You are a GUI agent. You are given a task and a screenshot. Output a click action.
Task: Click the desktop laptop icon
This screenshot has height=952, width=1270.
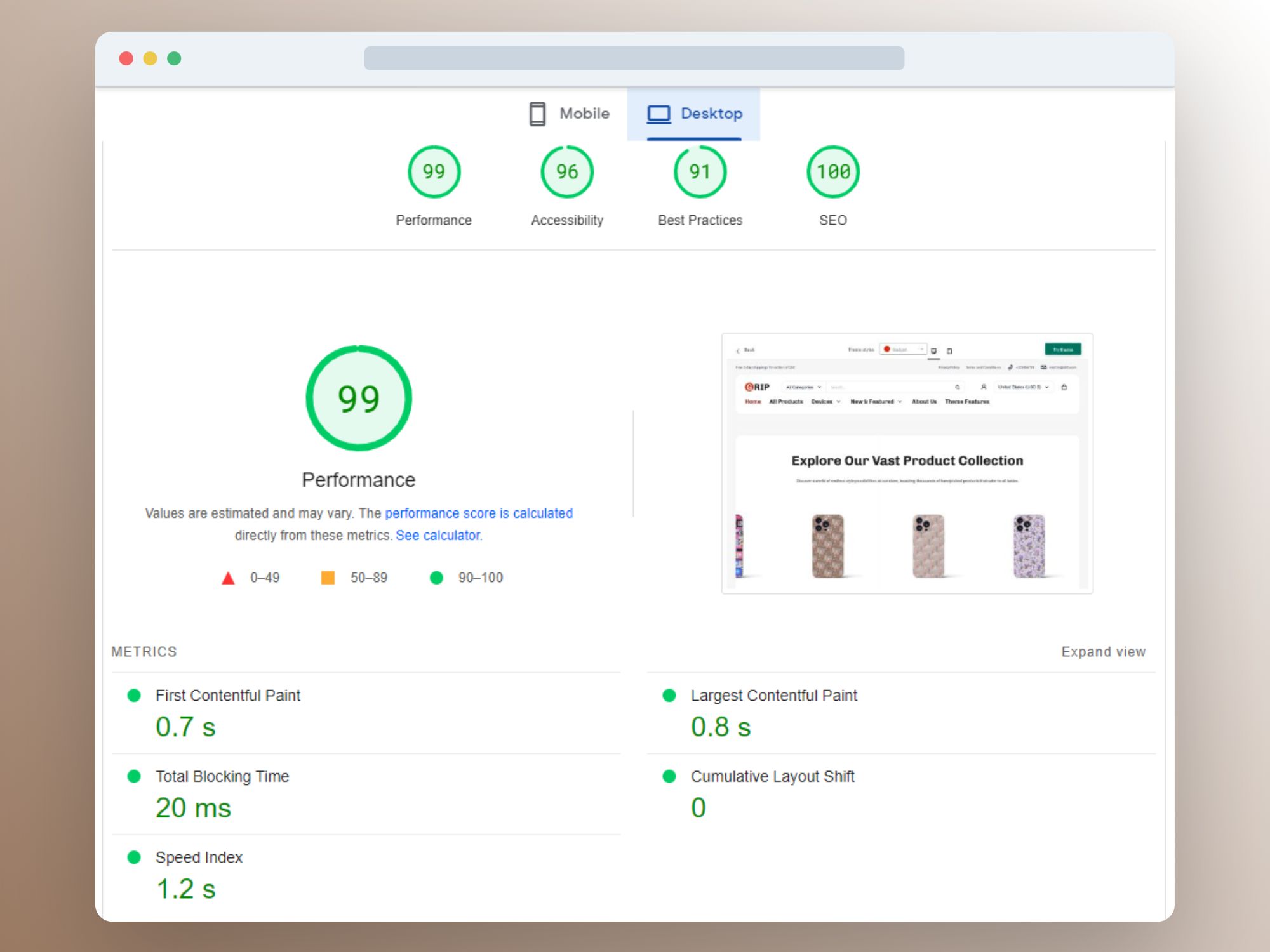coord(658,114)
